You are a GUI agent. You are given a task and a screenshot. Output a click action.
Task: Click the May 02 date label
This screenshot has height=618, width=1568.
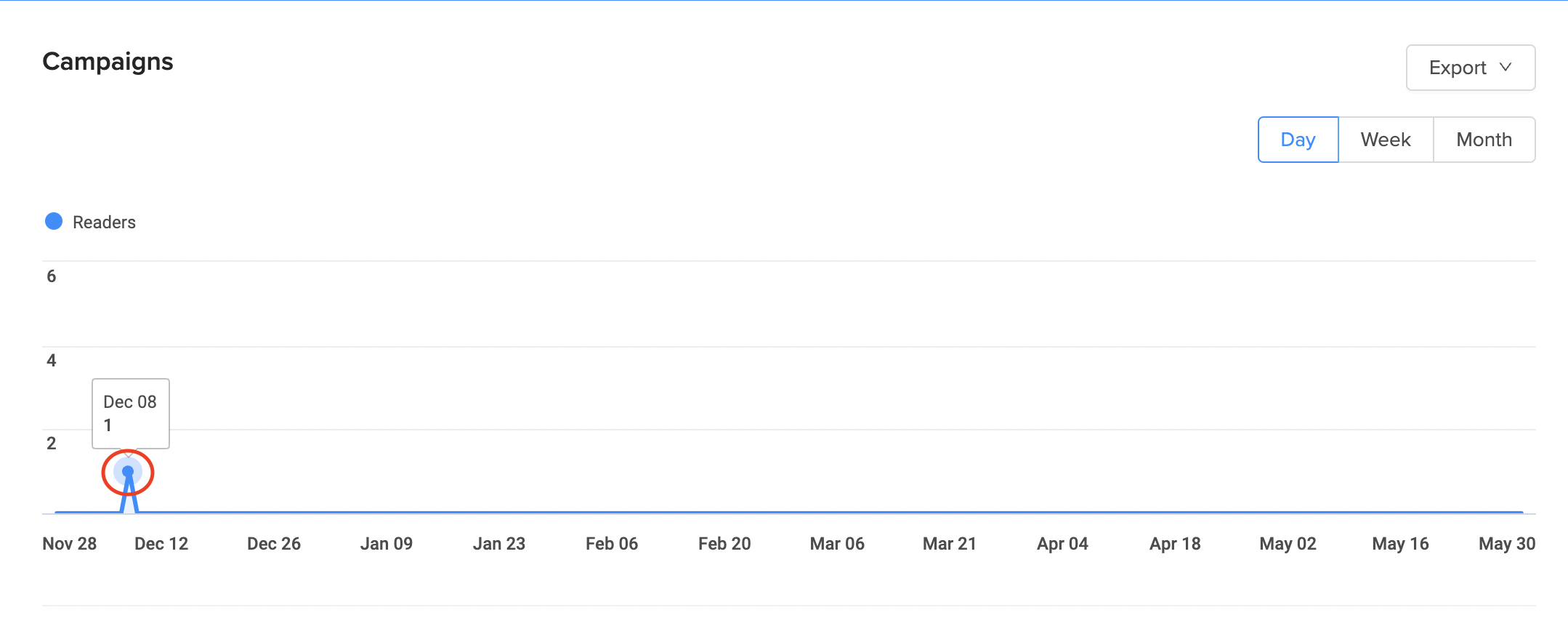pos(1288,544)
